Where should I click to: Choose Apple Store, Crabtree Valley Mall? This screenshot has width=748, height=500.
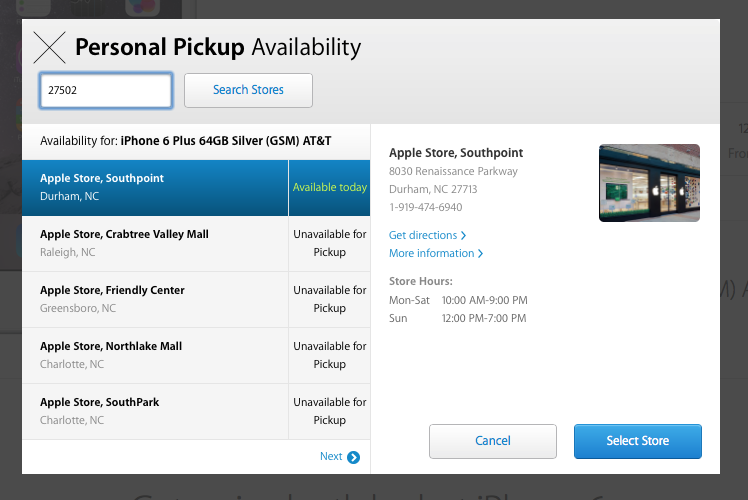click(155, 243)
